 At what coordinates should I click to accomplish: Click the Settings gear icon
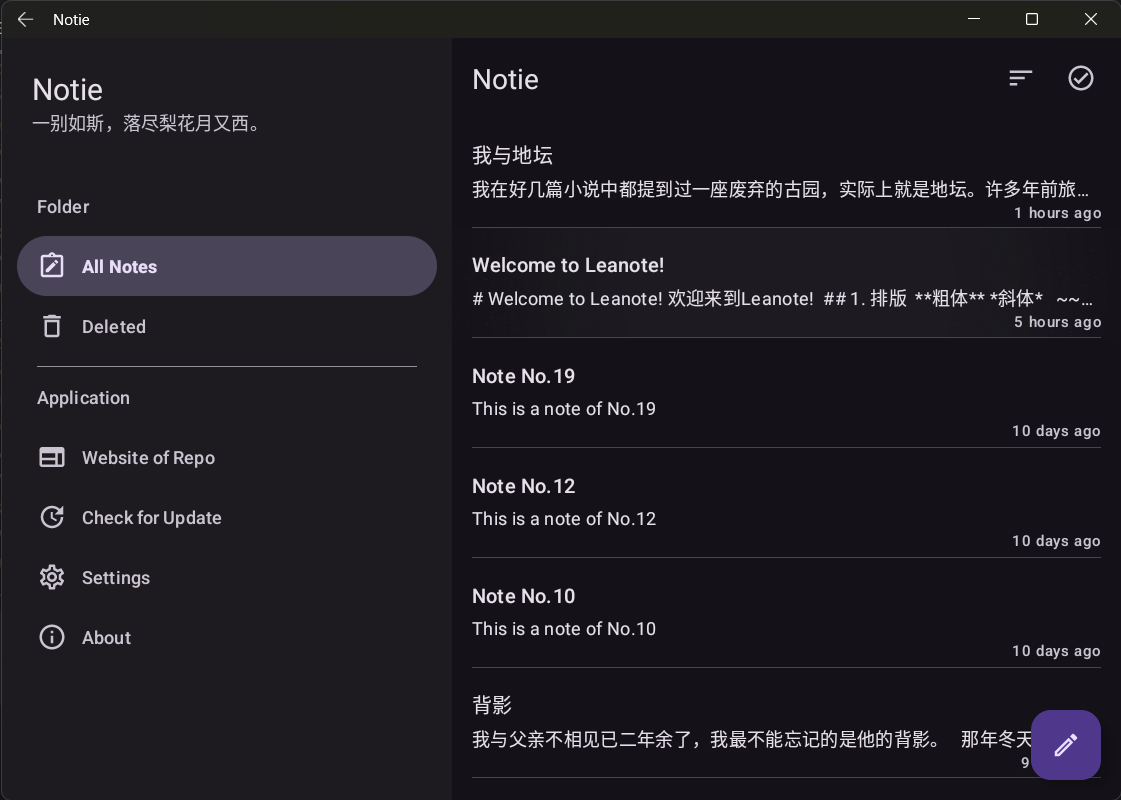click(x=51, y=577)
